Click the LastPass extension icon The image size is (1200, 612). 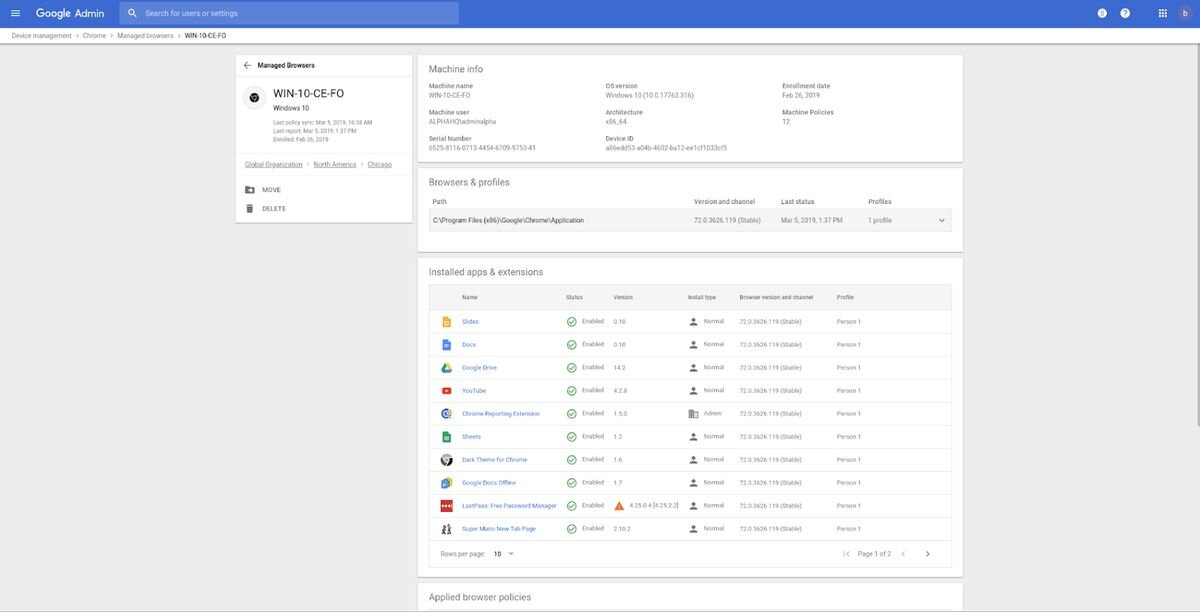point(443,503)
